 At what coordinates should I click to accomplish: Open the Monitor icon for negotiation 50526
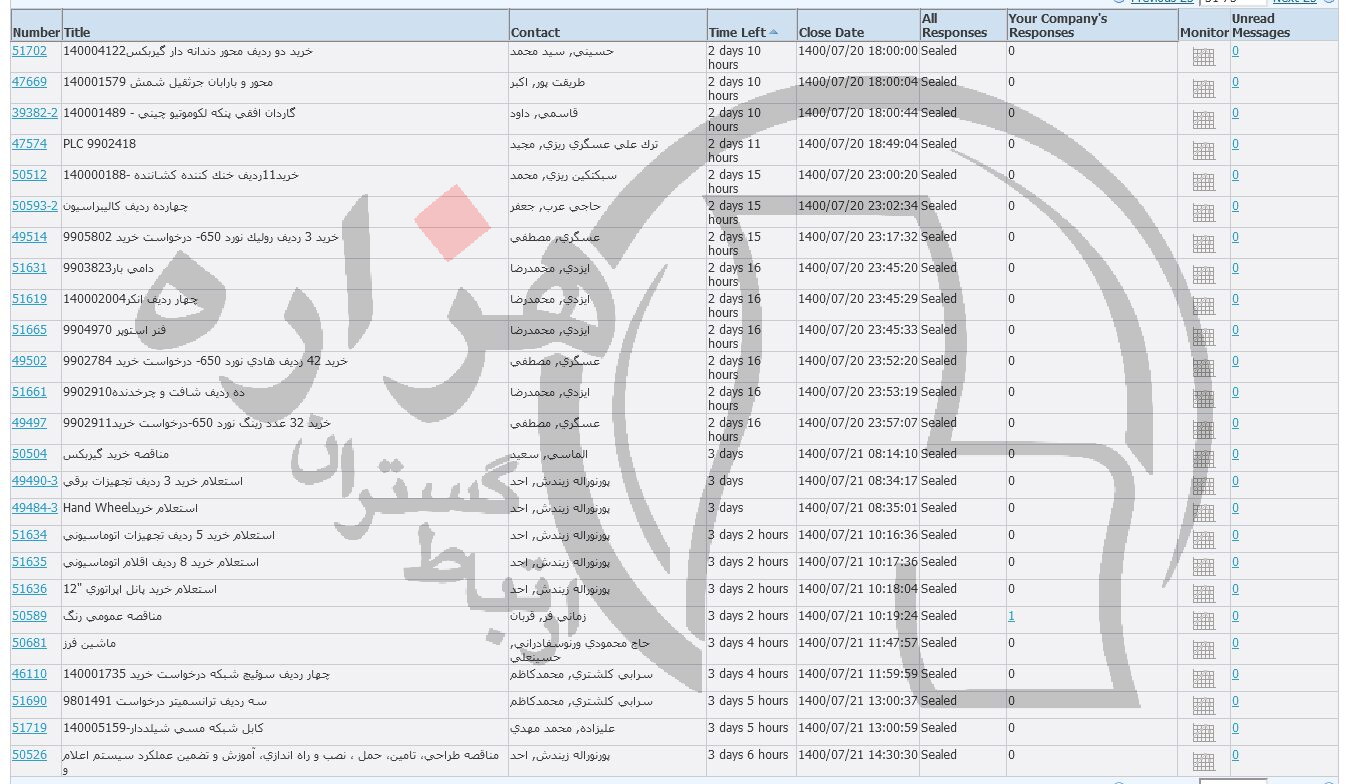click(1204, 760)
